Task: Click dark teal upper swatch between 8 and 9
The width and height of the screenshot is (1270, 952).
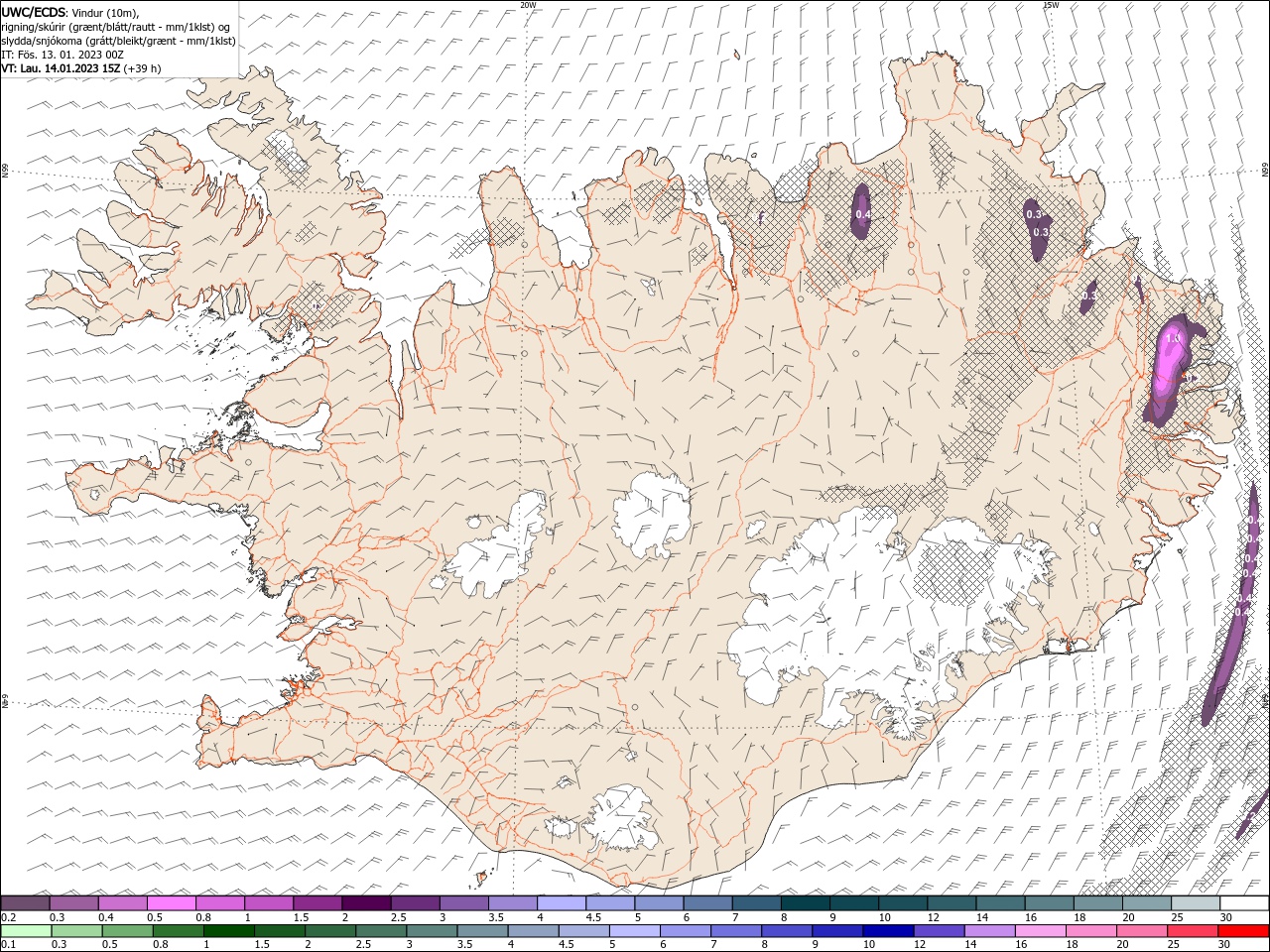Action: (805, 903)
